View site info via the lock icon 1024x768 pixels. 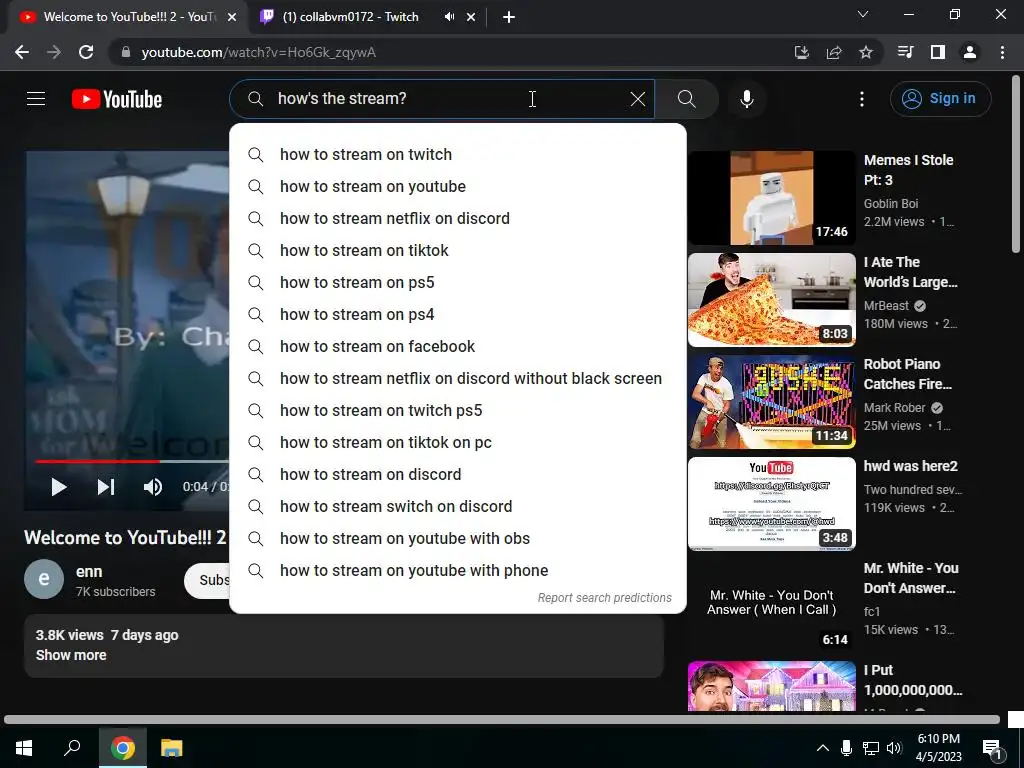(126, 52)
